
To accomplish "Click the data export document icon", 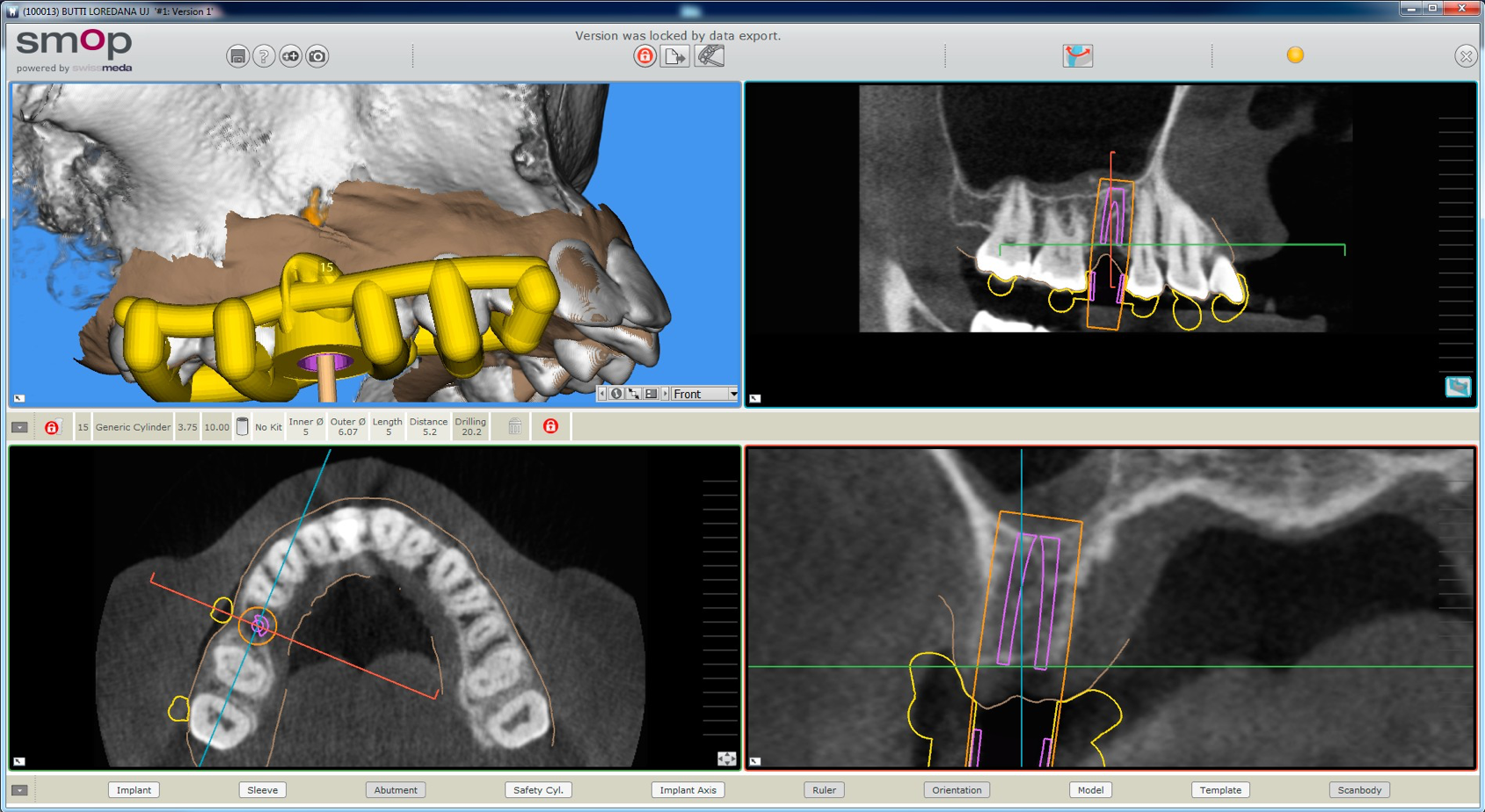I will (x=675, y=56).
